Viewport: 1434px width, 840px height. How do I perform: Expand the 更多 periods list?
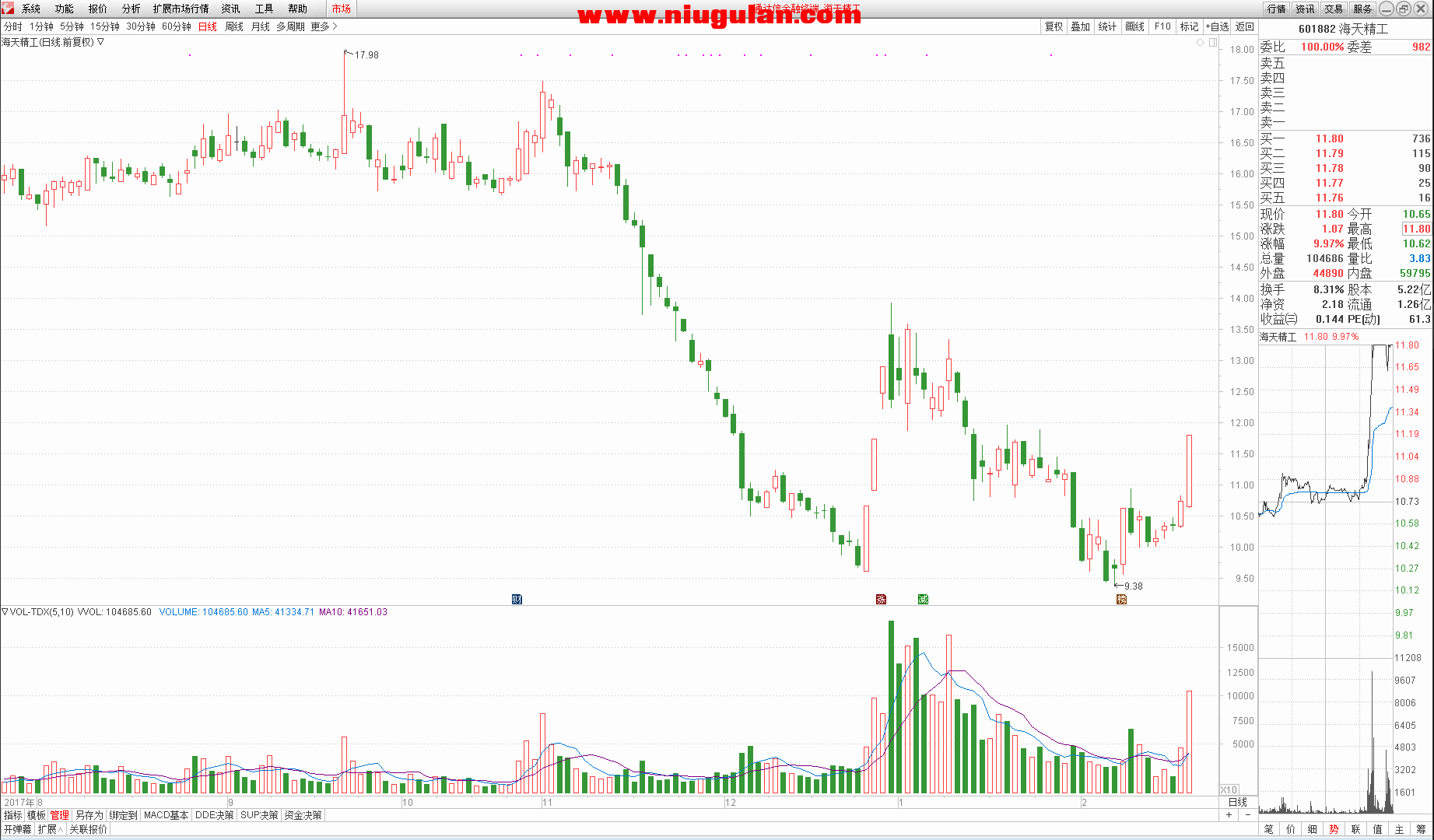coord(324,26)
